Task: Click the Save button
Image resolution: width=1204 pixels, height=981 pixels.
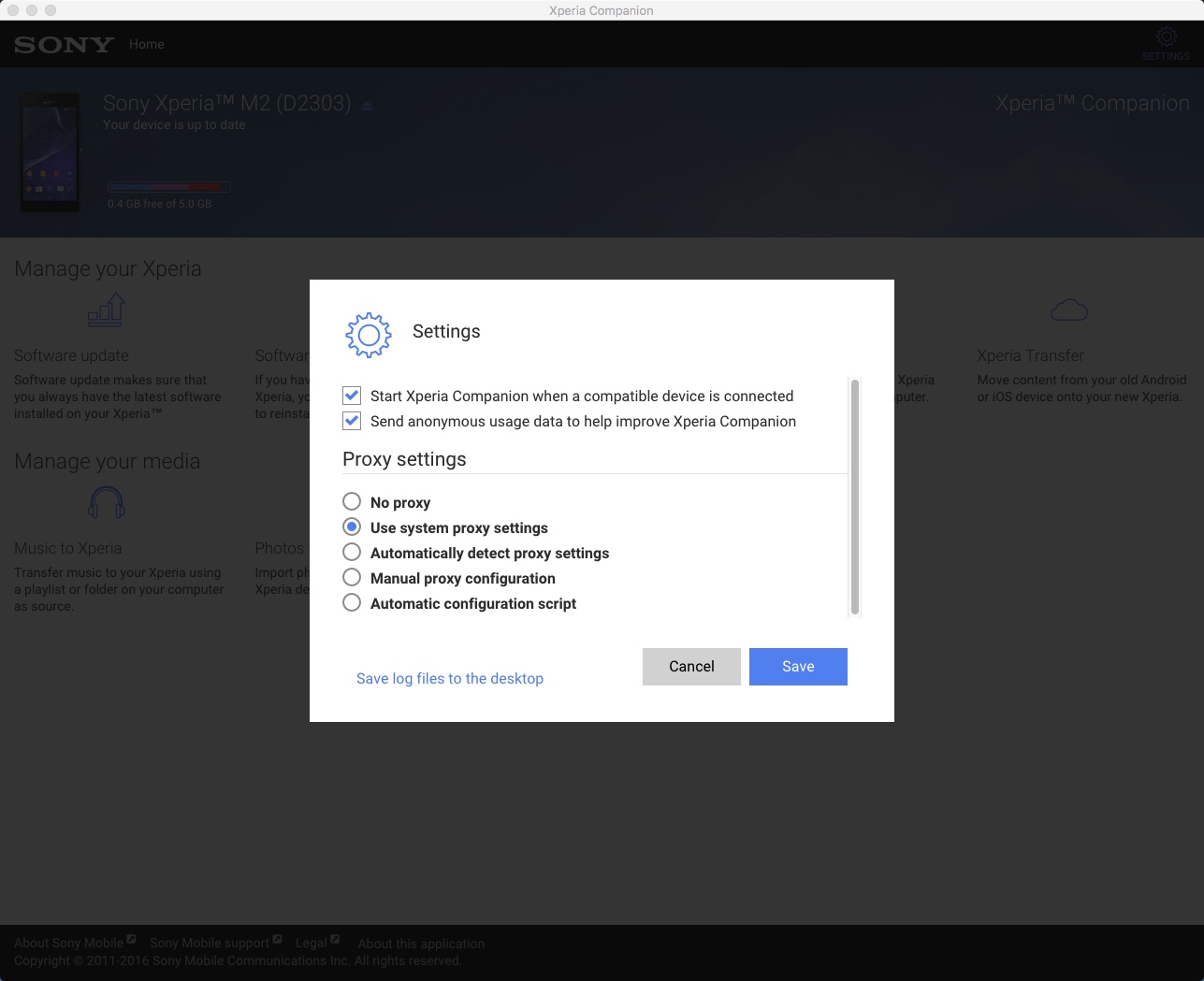Action: point(798,667)
